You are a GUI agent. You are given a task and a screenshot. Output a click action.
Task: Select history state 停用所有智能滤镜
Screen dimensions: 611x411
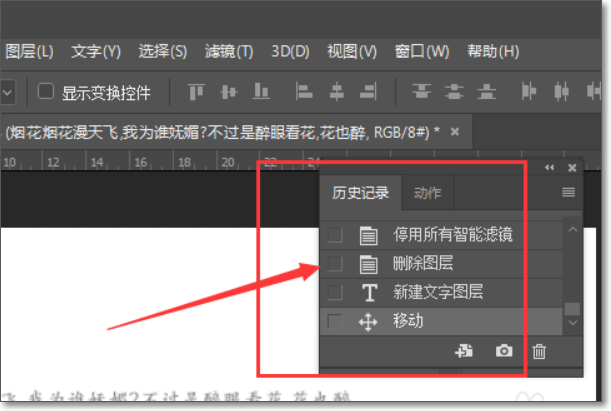[x=441, y=235]
